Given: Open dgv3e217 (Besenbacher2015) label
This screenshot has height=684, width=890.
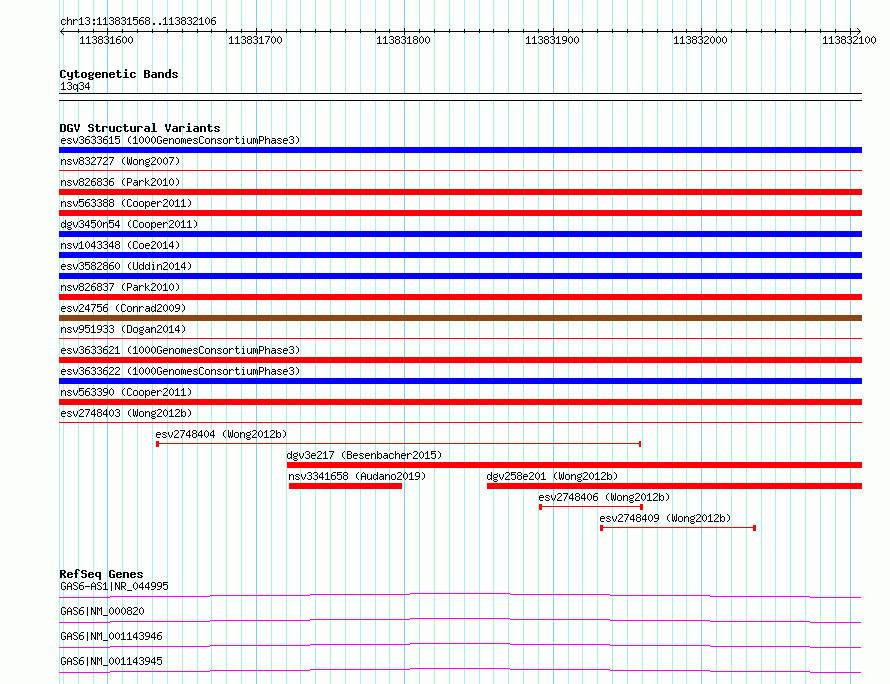Looking at the screenshot, I should pyautogui.click(x=364, y=455).
